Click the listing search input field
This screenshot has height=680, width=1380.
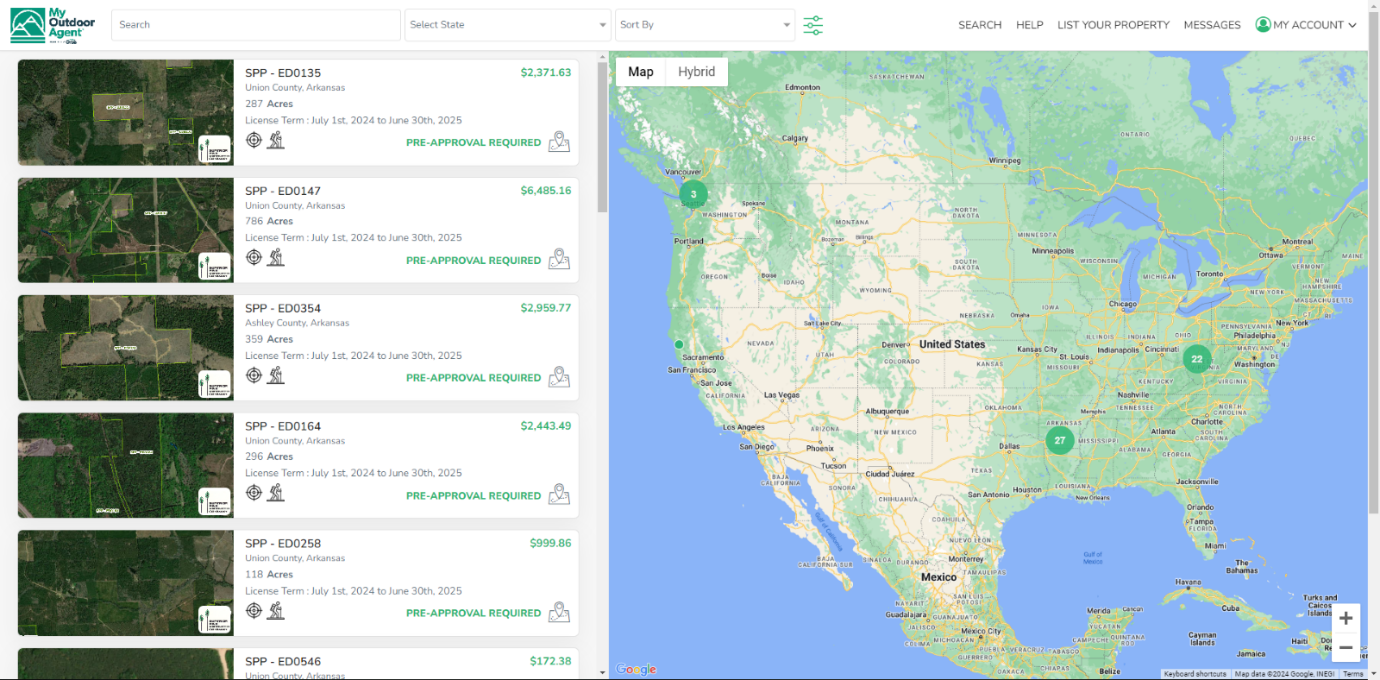pyautogui.click(x=255, y=25)
